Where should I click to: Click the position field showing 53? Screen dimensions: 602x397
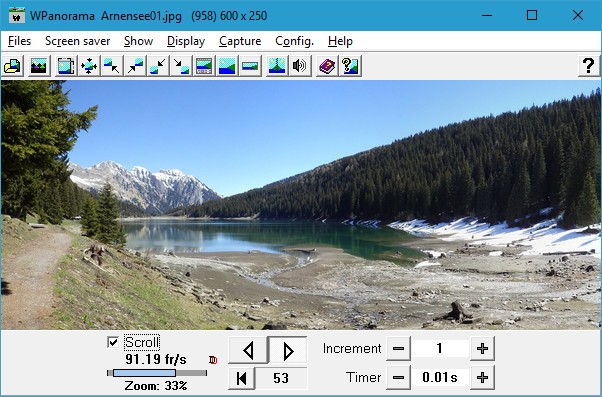pyautogui.click(x=281, y=378)
